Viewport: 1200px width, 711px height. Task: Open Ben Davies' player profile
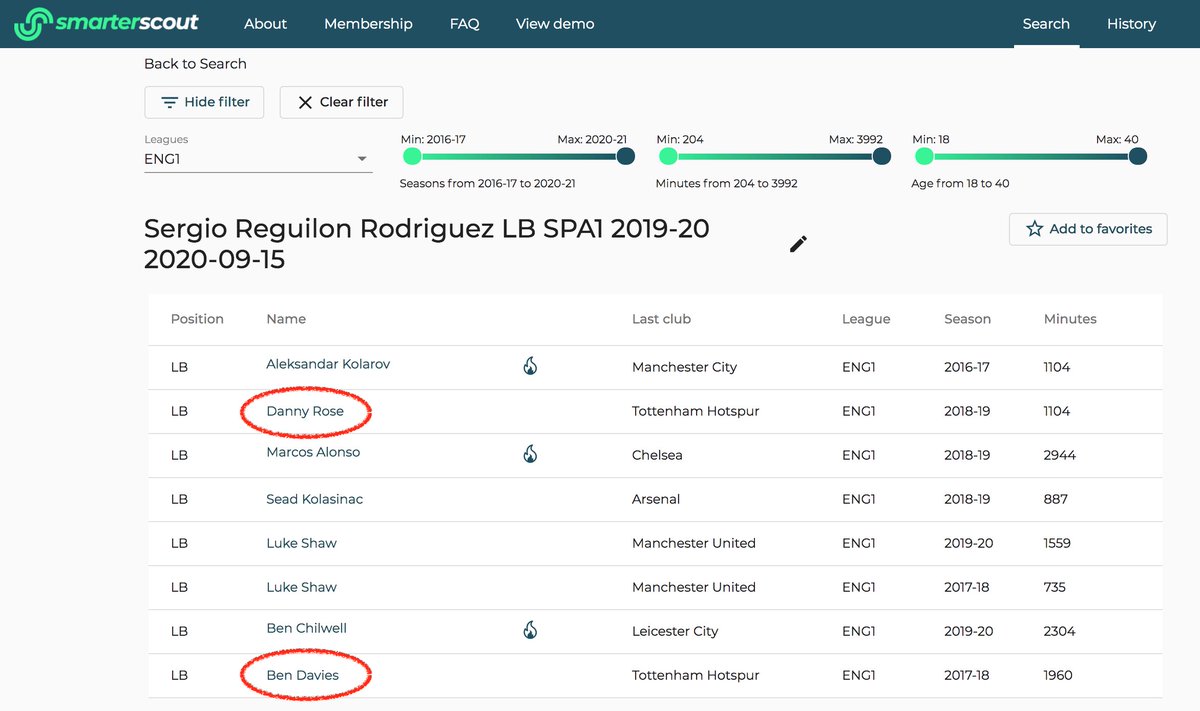(x=302, y=675)
